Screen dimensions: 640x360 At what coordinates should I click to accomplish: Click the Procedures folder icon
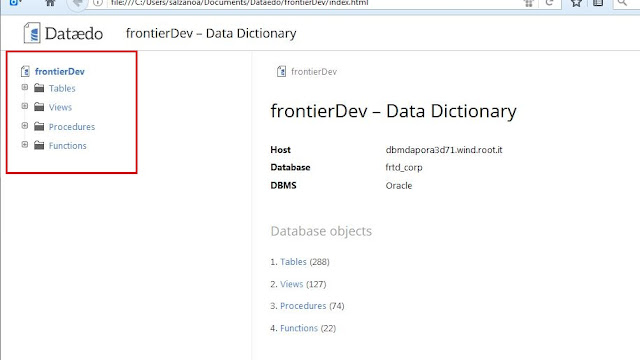[39, 126]
